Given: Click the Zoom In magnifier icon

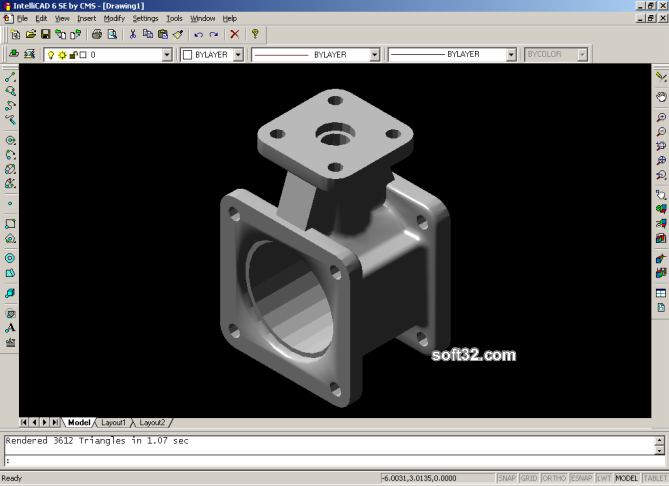Looking at the screenshot, I should [661, 117].
